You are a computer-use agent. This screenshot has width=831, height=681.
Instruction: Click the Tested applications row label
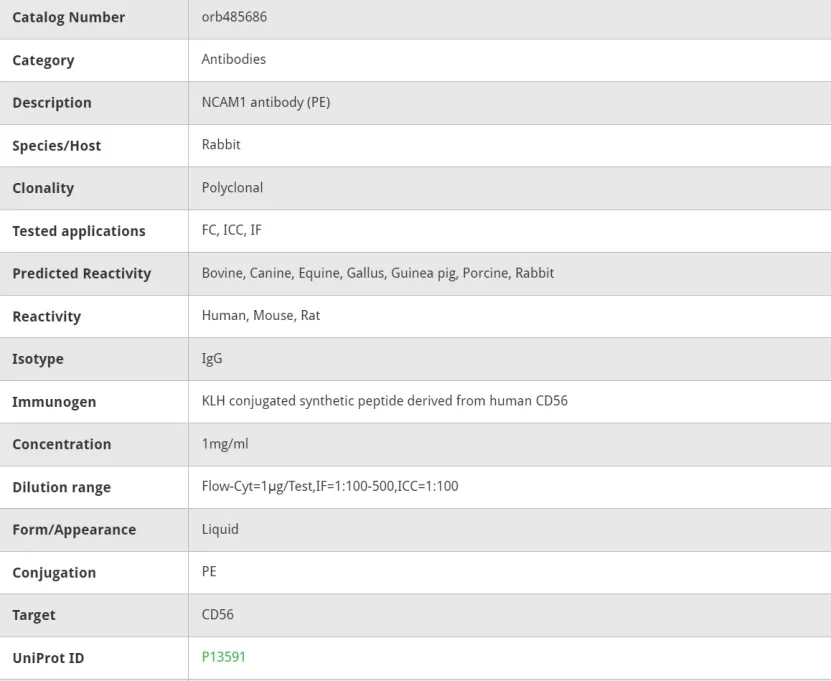(79, 231)
